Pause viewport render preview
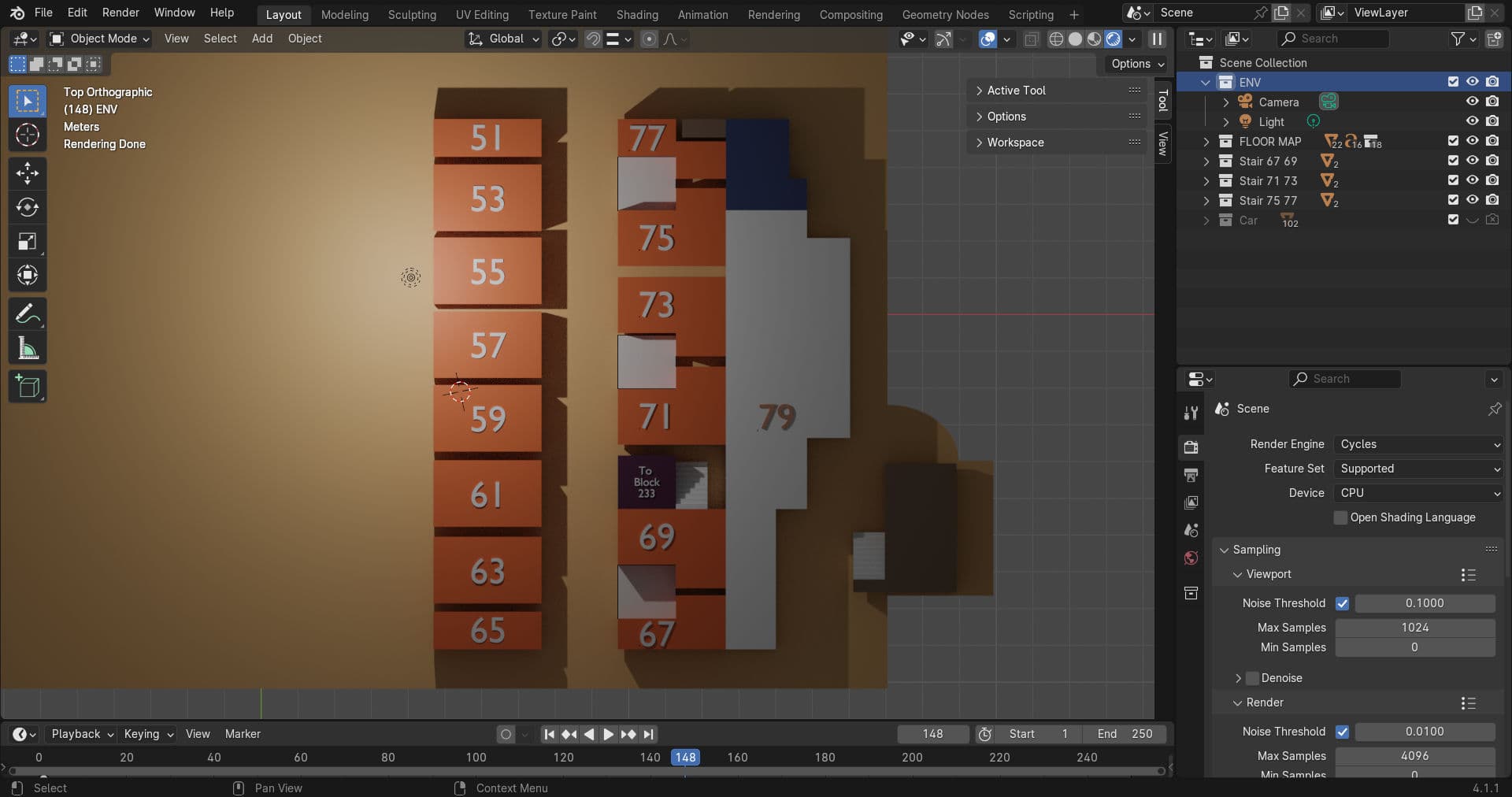The height and width of the screenshot is (797, 1512). (1157, 39)
